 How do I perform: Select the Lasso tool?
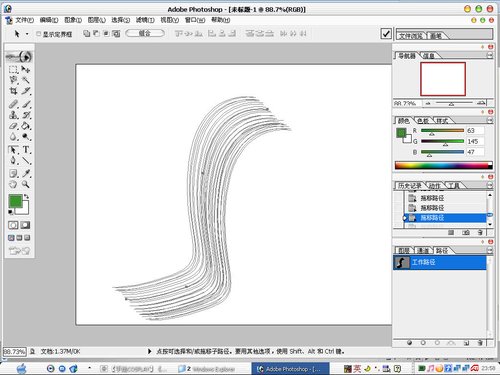coord(13,80)
